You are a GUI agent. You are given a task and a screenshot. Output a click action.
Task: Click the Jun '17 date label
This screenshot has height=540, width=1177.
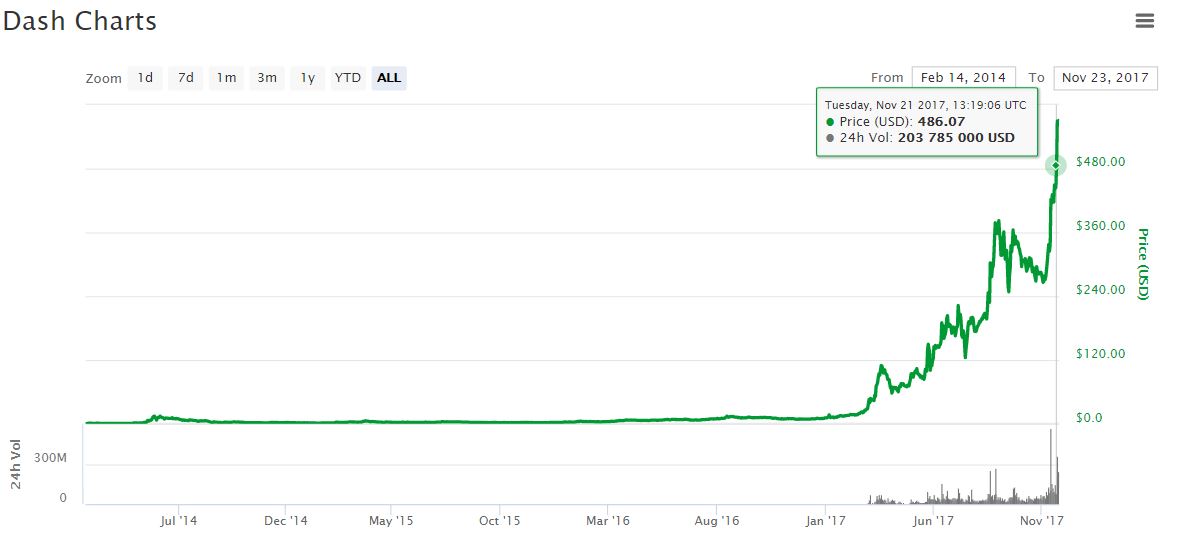click(x=932, y=520)
